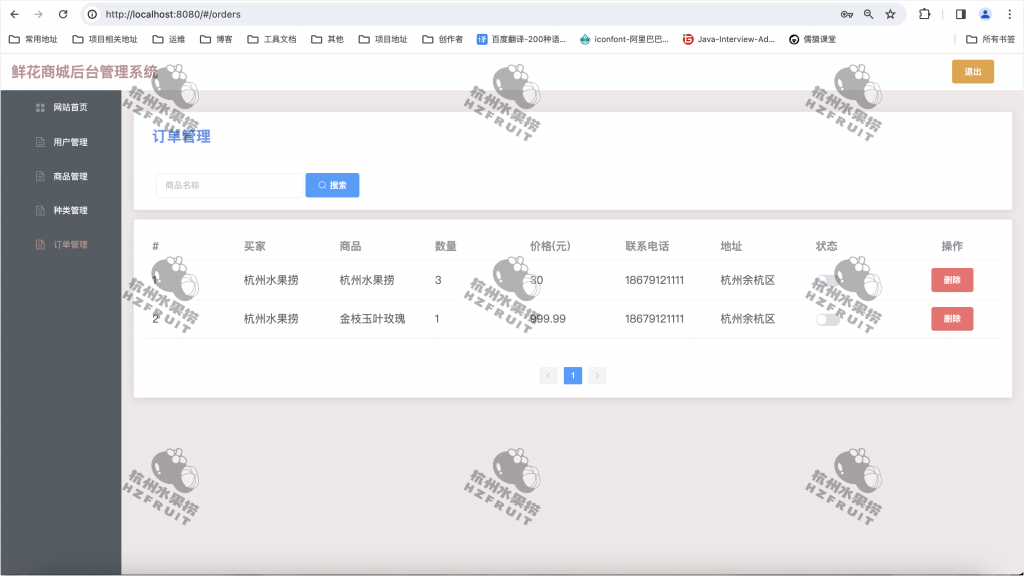Enable status toggle on the 金枝玉叶玫瑰 order
The width and height of the screenshot is (1024, 576).
tap(830, 317)
